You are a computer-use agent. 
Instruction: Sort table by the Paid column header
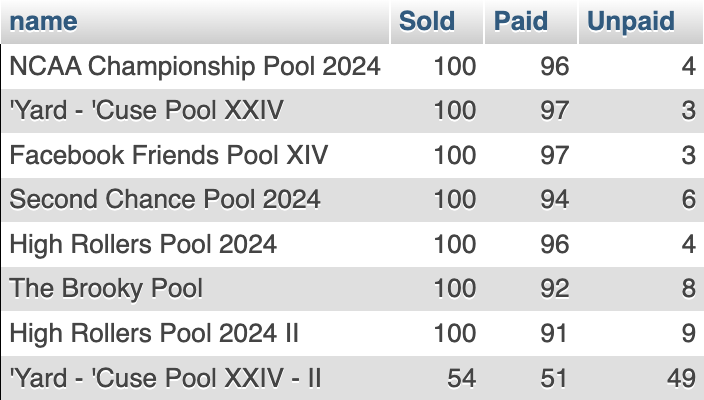pyautogui.click(x=521, y=21)
